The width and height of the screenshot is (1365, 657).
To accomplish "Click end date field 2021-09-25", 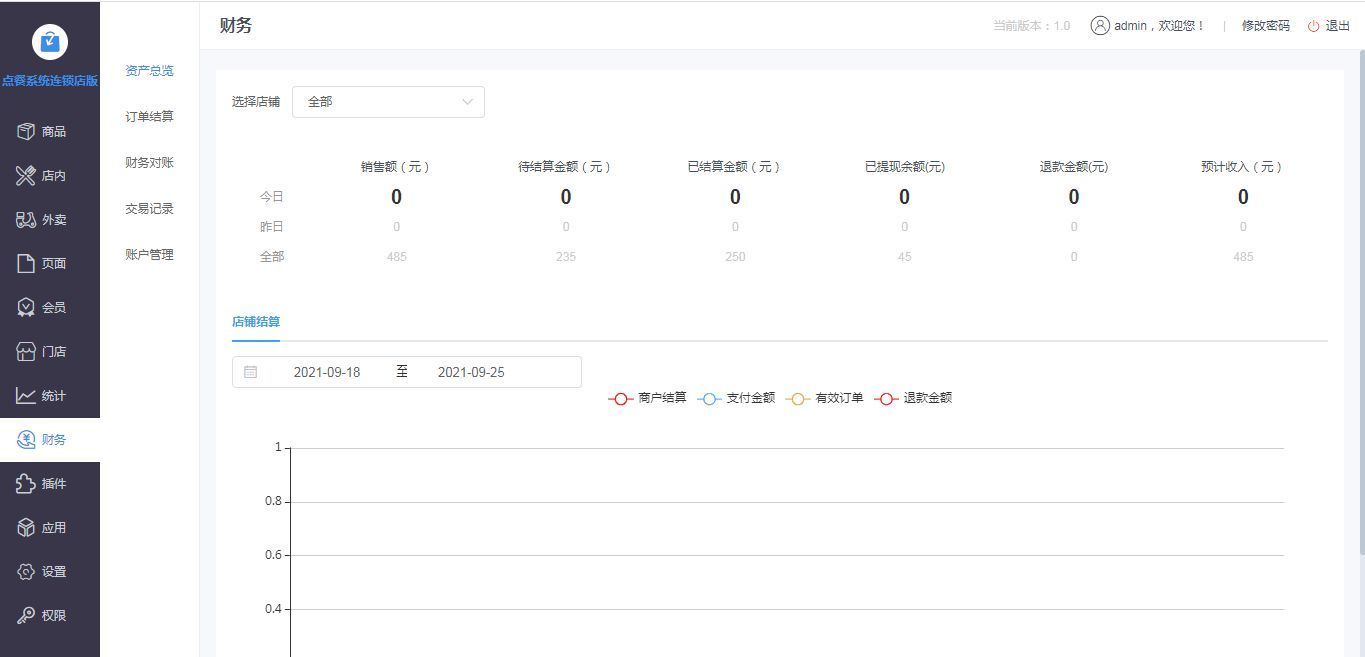I will 471,372.
